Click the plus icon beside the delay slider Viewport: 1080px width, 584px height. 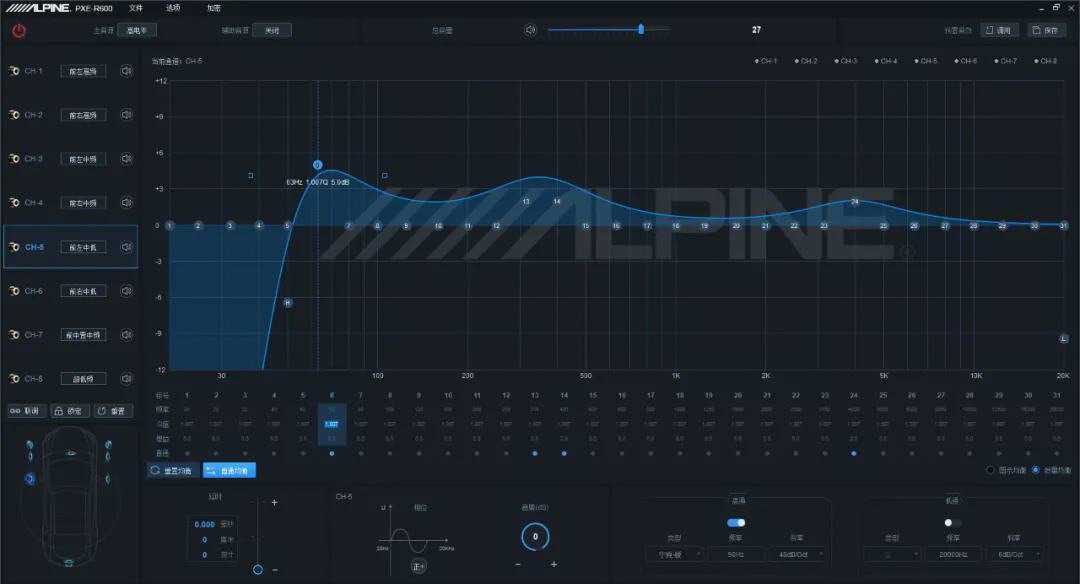point(274,503)
